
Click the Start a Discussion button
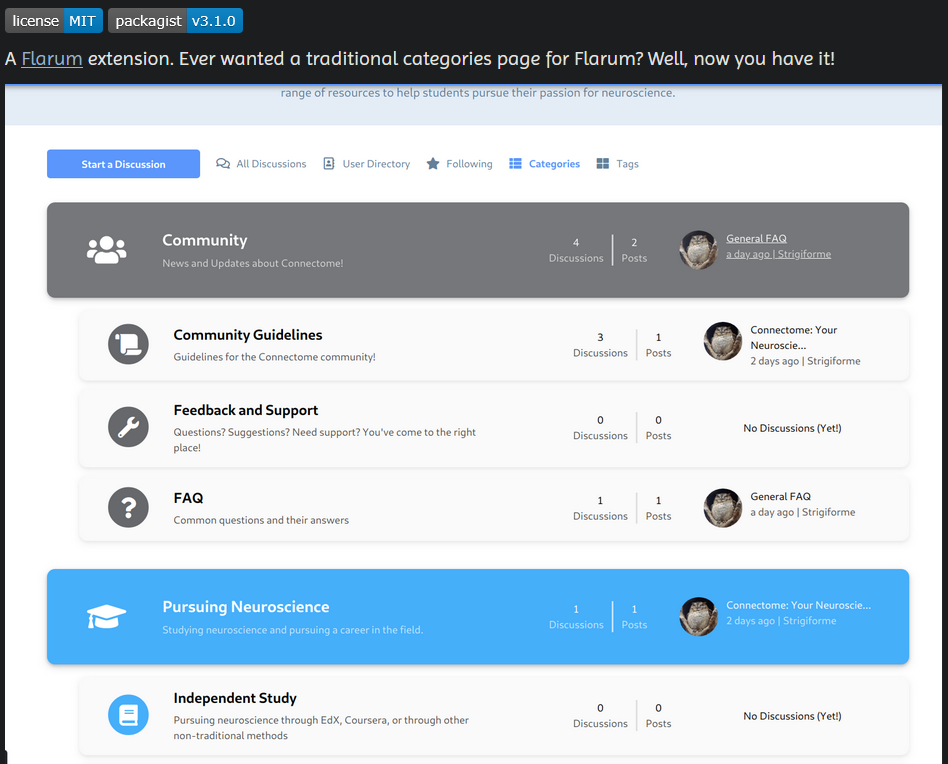point(123,164)
